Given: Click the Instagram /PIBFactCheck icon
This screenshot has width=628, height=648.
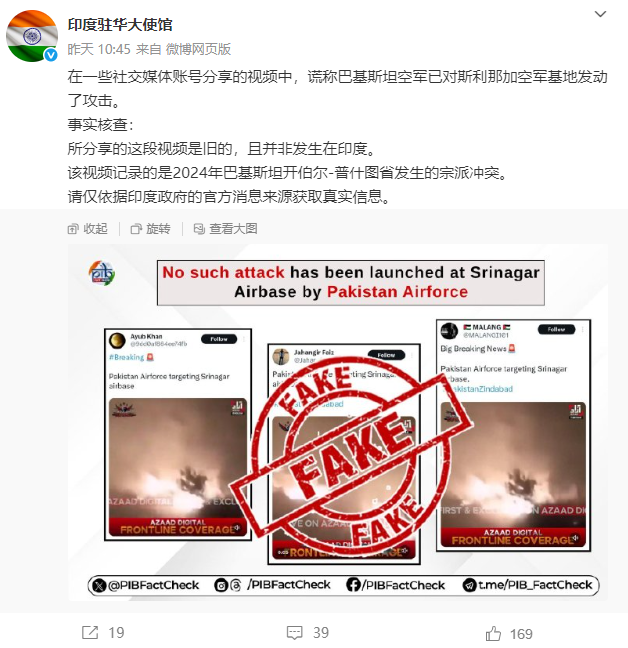Looking at the screenshot, I should pyautogui.click(x=221, y=585).
